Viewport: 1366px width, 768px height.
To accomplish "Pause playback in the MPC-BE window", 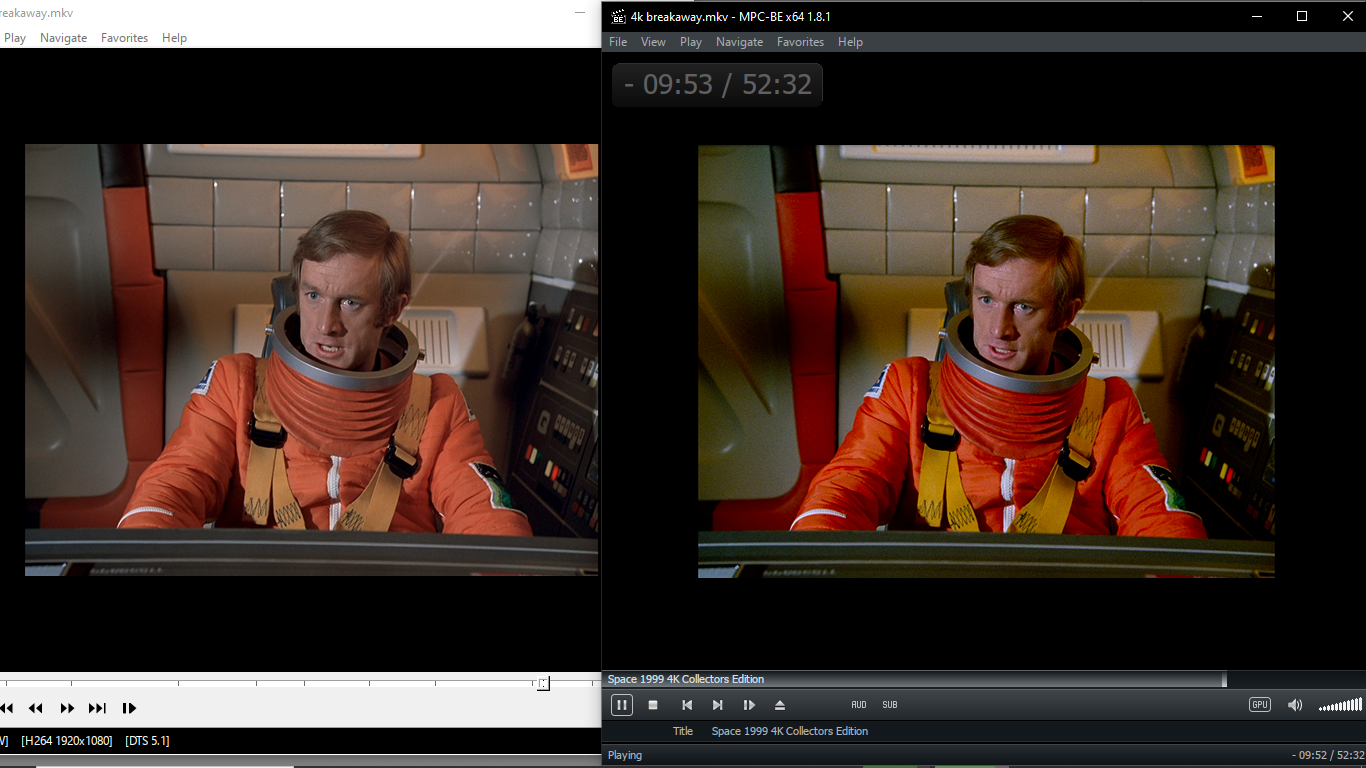I will click(621, 705).
